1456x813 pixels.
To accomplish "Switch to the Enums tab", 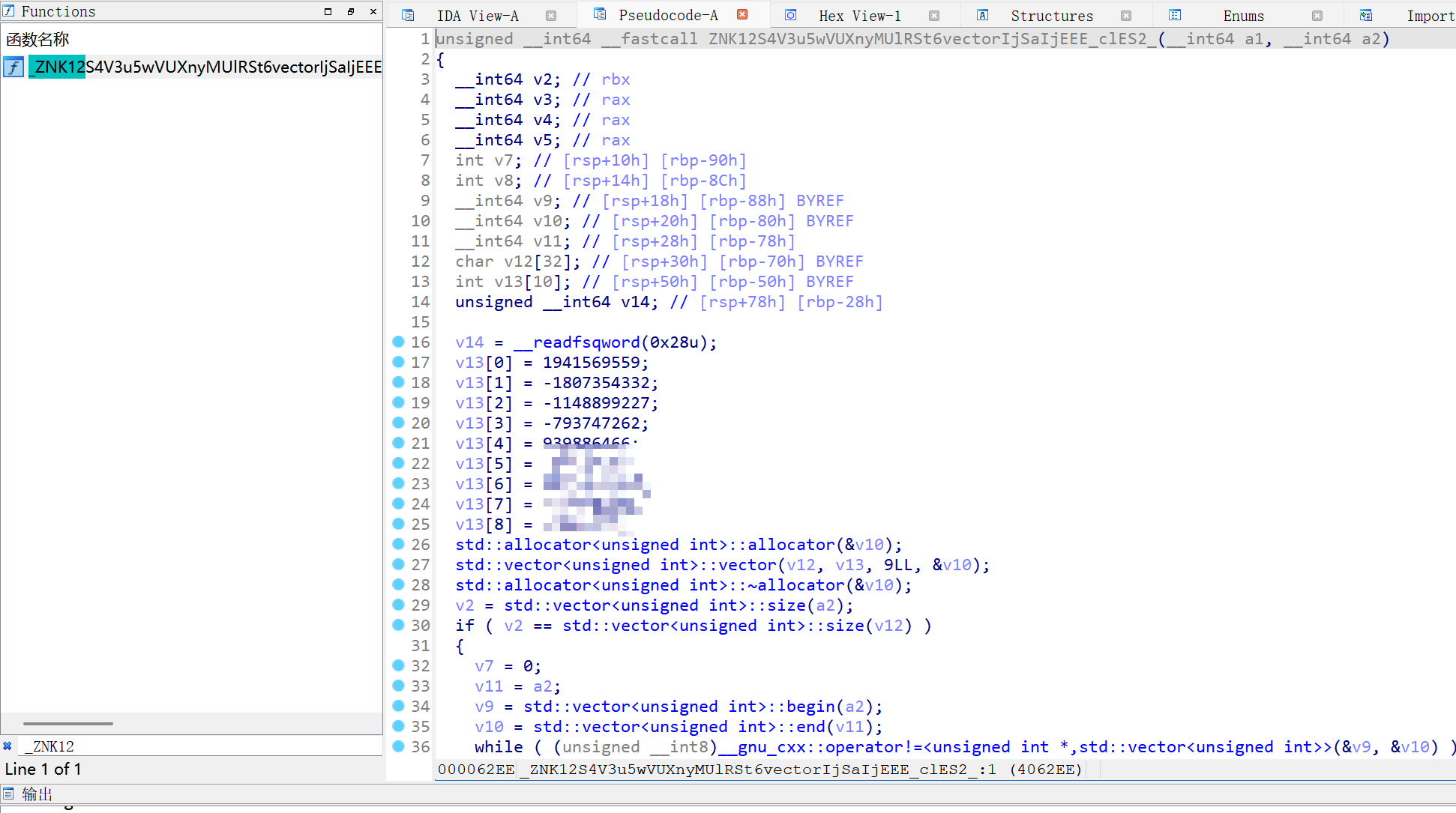I will (x=1243, y=16).
